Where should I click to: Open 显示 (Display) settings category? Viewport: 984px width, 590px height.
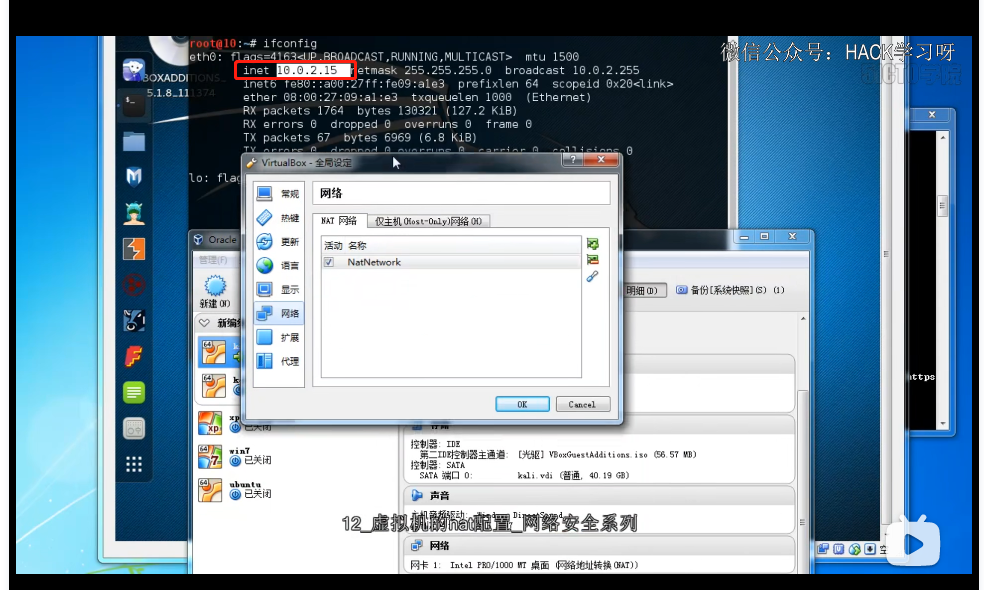click(279, 289)
